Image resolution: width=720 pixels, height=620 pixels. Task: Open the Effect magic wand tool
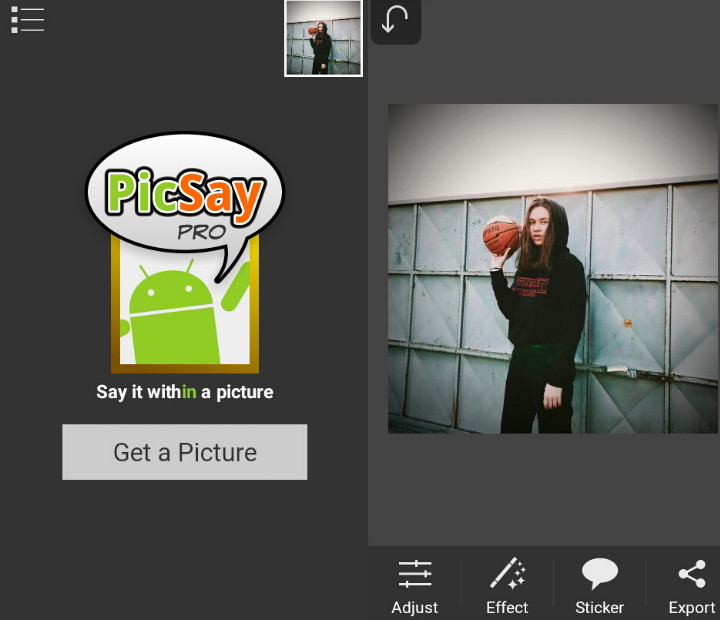pos(507,587)
